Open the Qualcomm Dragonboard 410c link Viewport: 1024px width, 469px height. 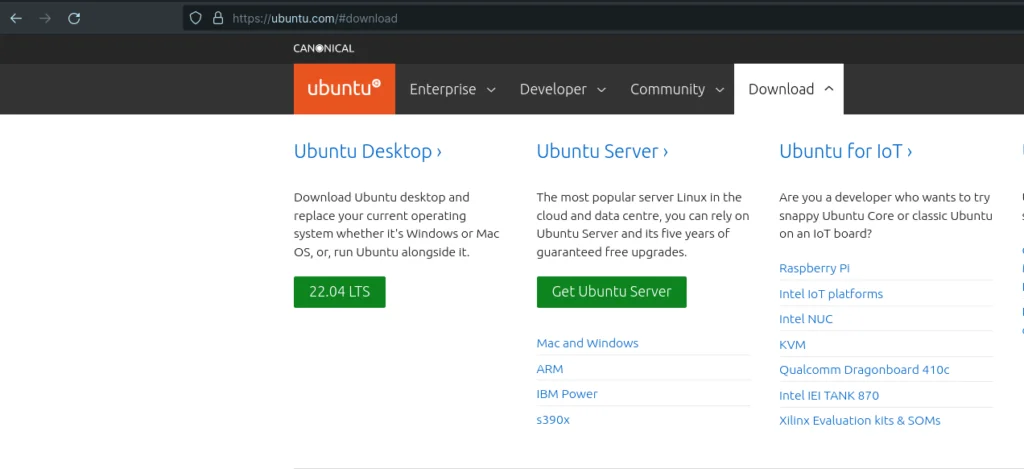864,370
